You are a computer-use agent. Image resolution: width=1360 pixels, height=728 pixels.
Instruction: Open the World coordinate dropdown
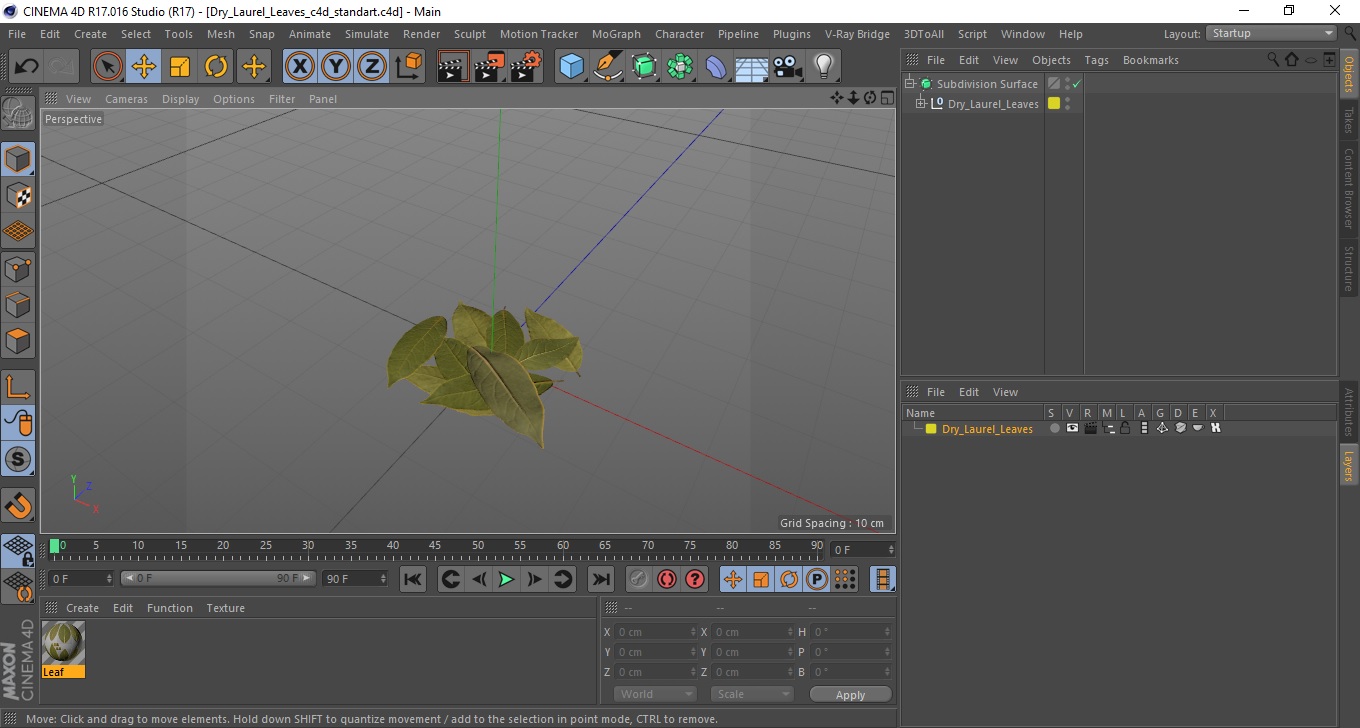pos(655,694)
